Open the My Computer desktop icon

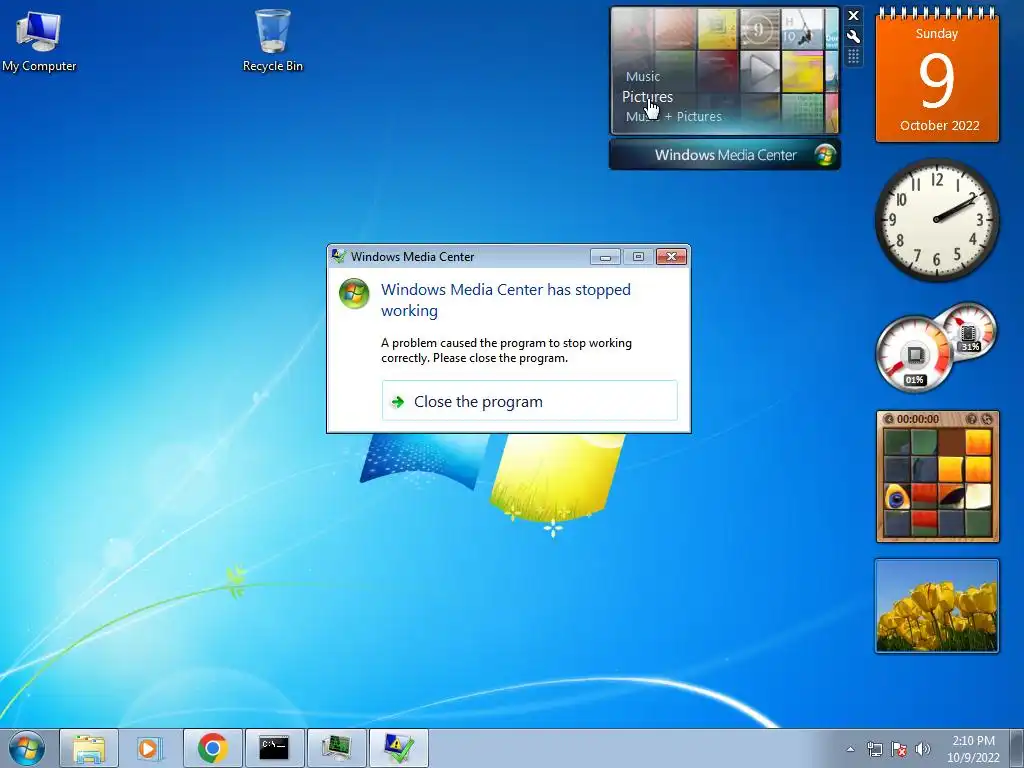pos(39,40)
